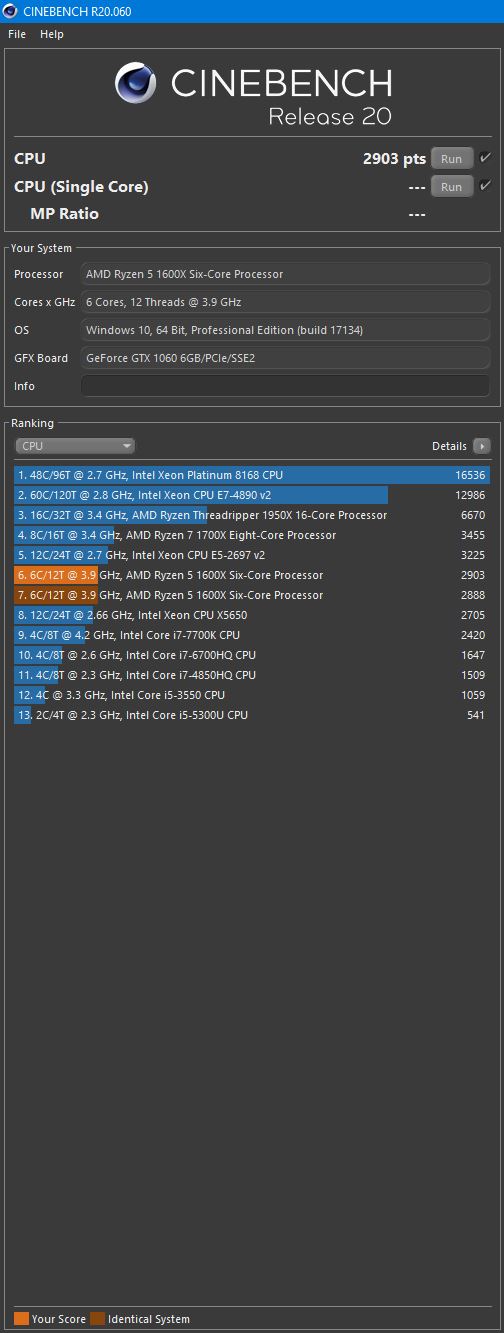Run the CPU Single Core benchmark

452,186
